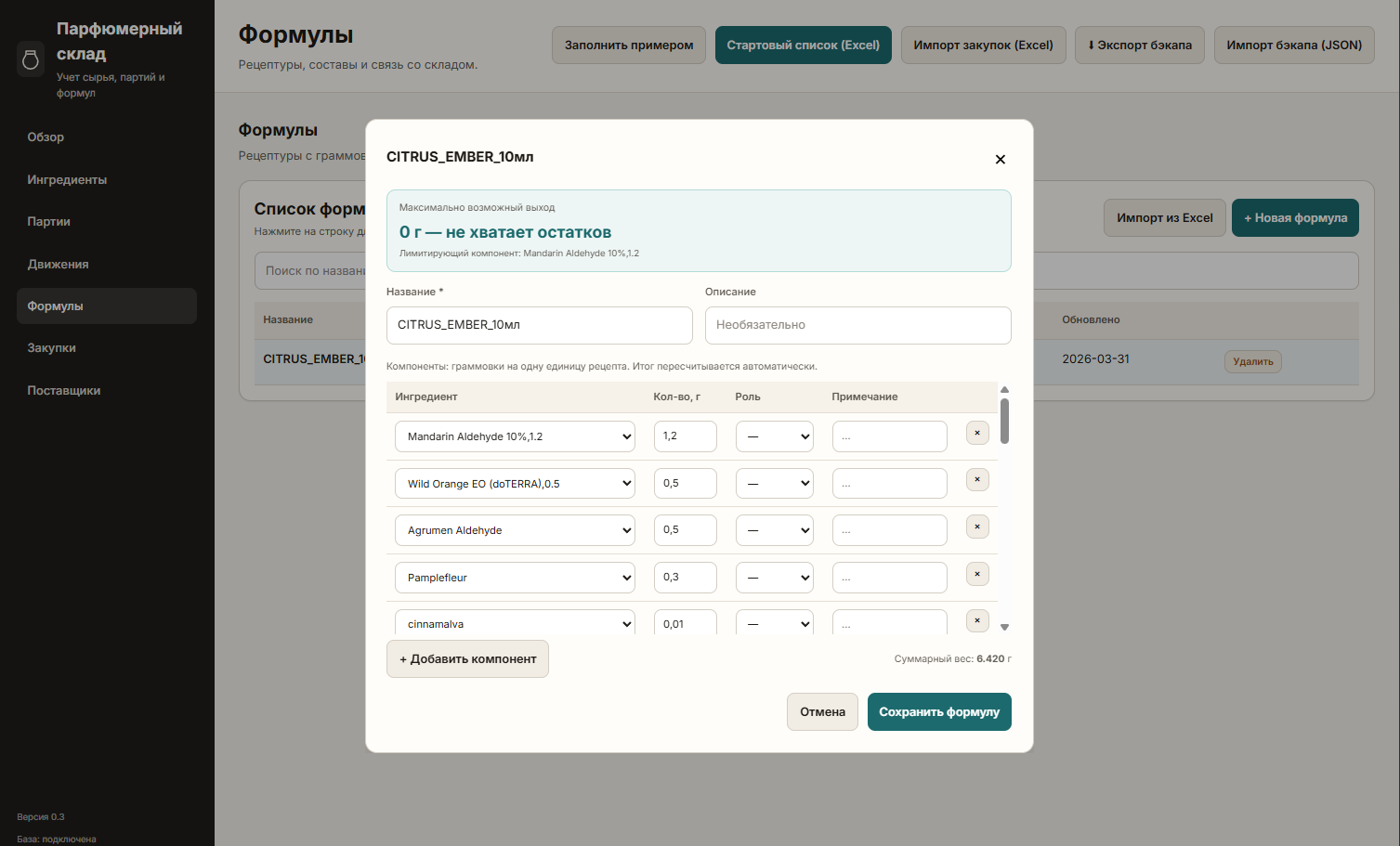Screen dimensions: 1400x846
Task: Open role selector for Agrumen Aldehyde
Action: click(x=774, y=530)
